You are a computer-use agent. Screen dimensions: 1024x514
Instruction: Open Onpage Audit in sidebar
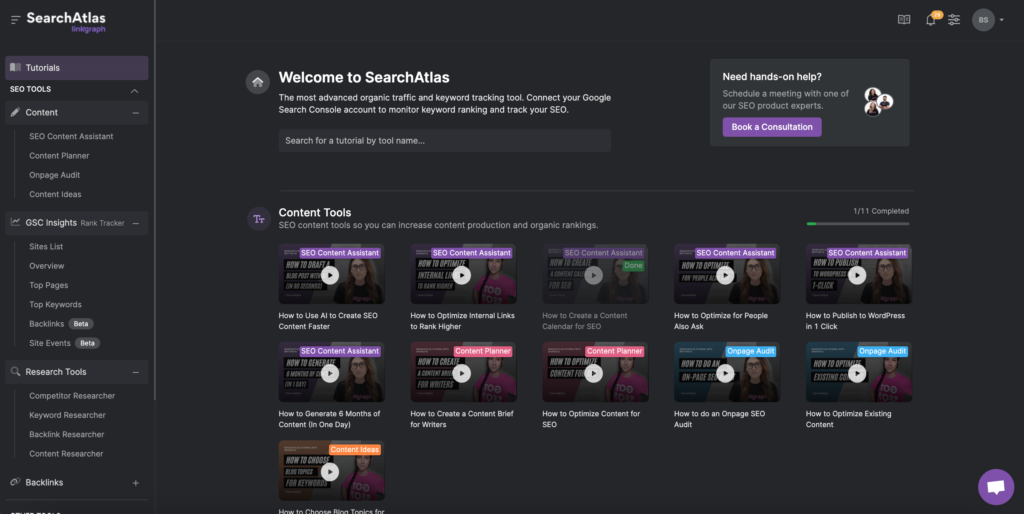click(x=54, y=175)
